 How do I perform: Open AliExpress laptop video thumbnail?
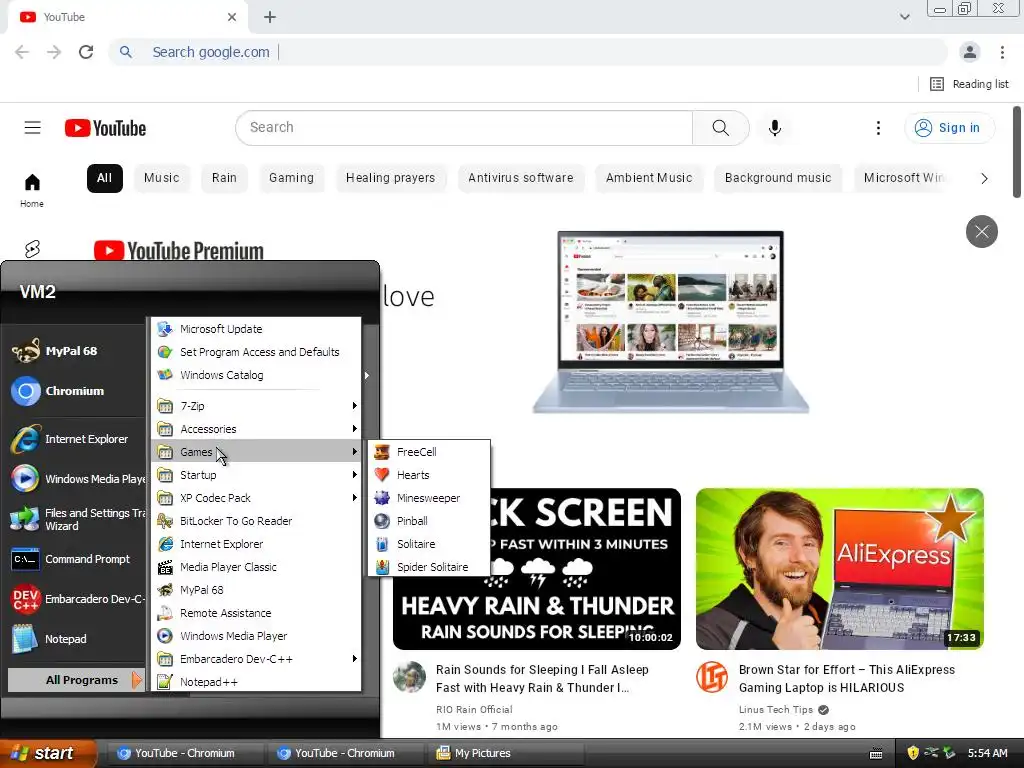(840, 569)
